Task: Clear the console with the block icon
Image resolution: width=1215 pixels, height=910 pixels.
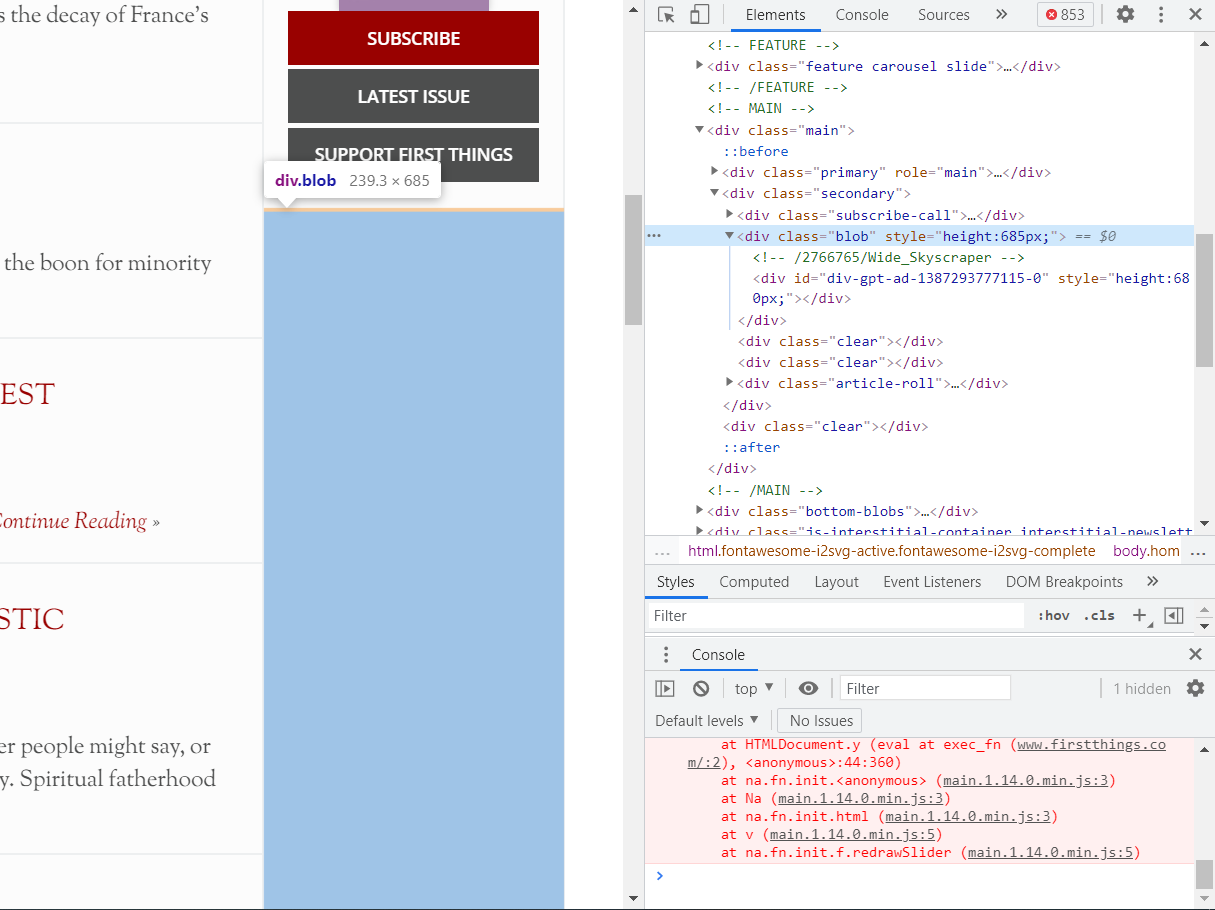Action: click(x=700, y=688)
